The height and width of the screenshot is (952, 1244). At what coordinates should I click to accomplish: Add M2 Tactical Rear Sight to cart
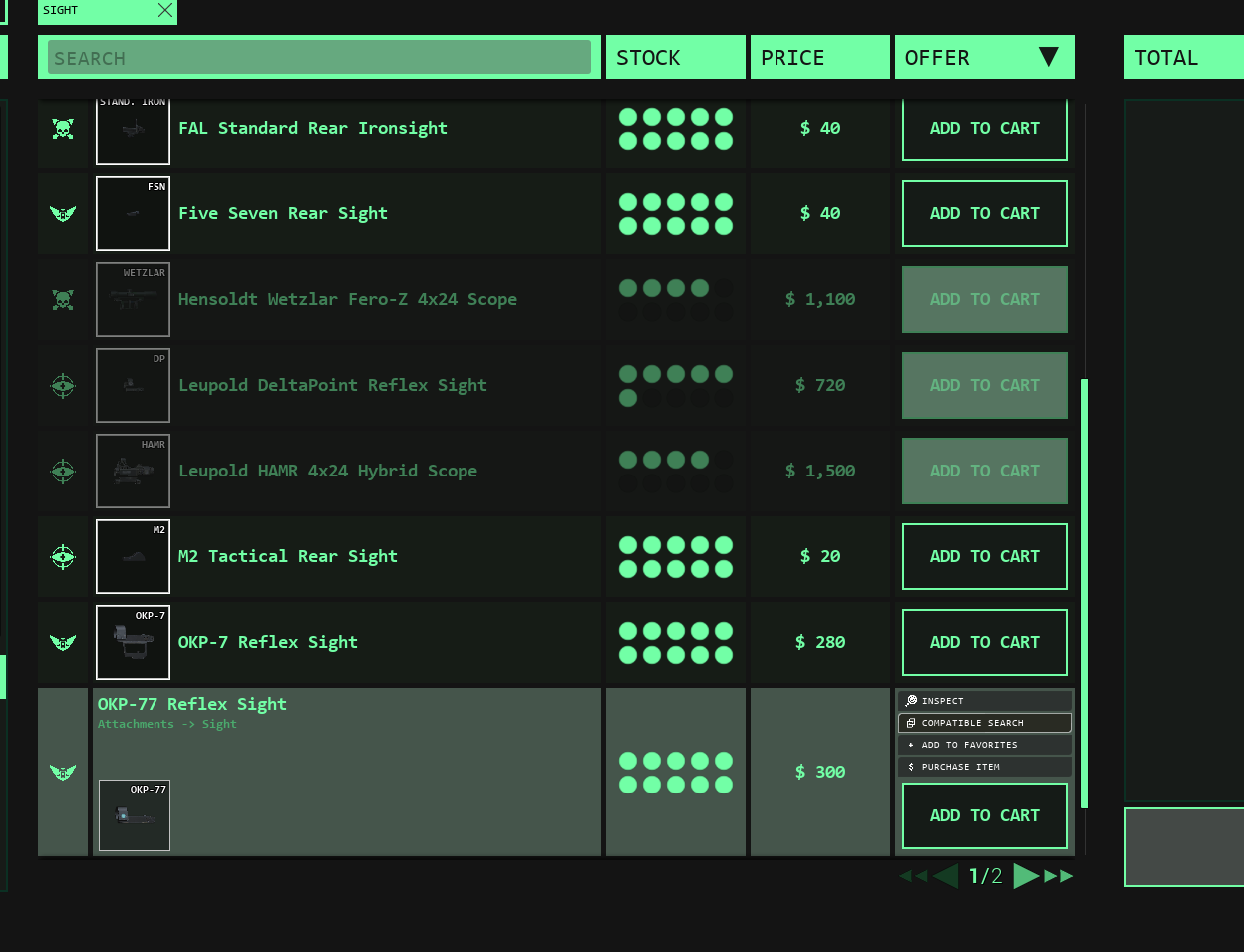pyautogui.click(x=985, y=556)
